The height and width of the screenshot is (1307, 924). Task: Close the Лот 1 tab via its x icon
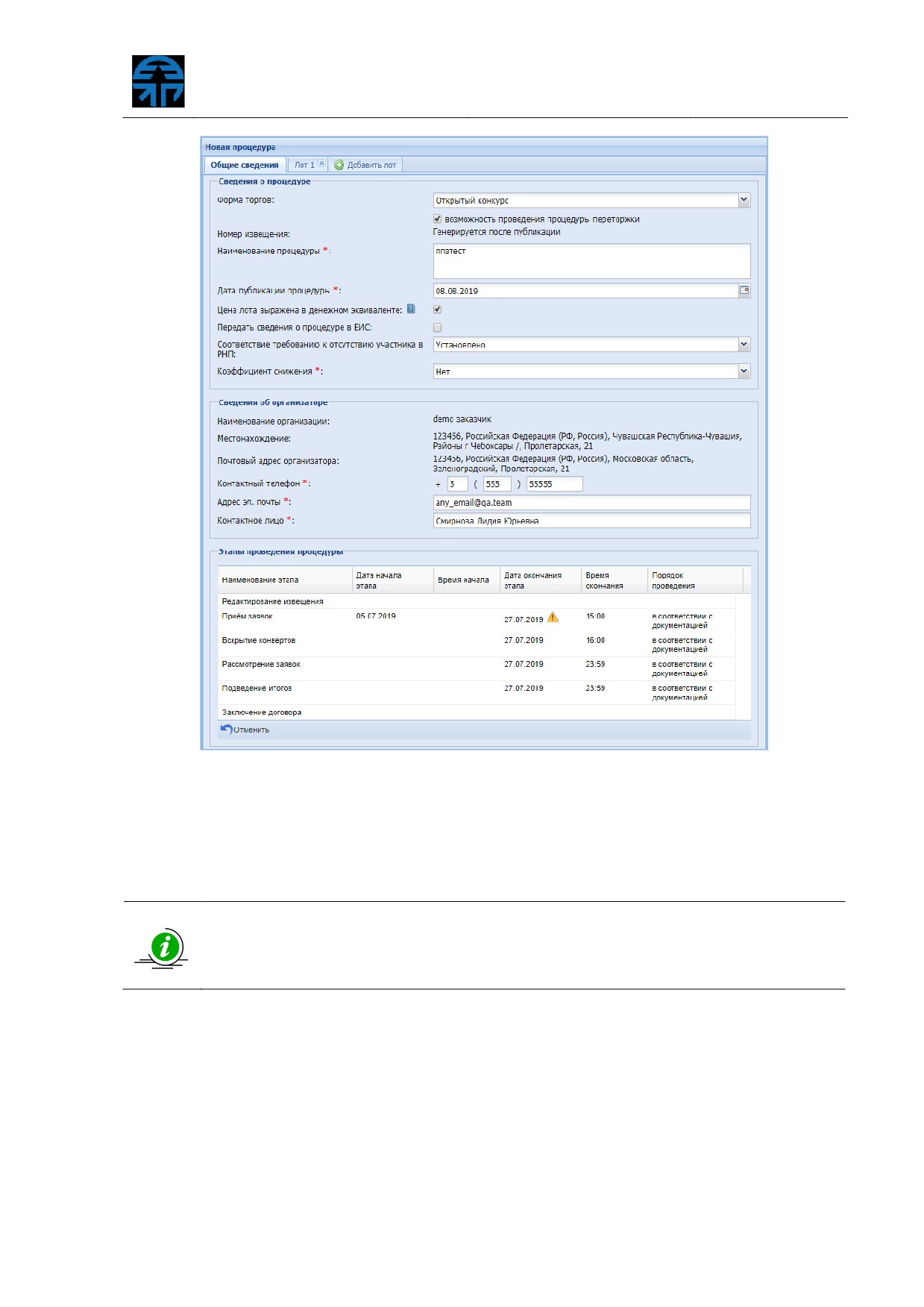click(x=321, y=163)
